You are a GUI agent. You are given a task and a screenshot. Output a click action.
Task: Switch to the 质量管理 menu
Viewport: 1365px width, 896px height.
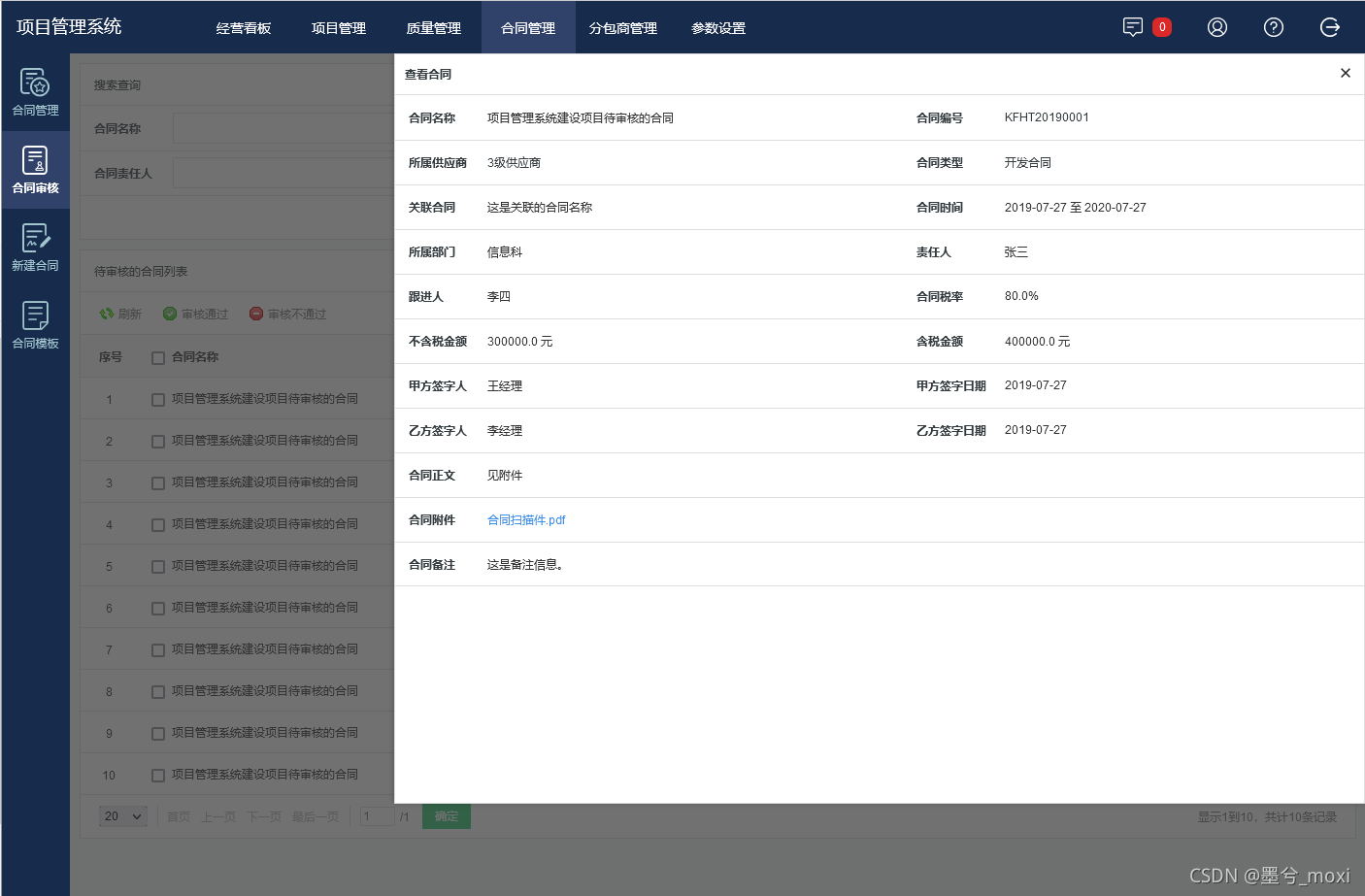pyautogui.click(x=433, y=27)
